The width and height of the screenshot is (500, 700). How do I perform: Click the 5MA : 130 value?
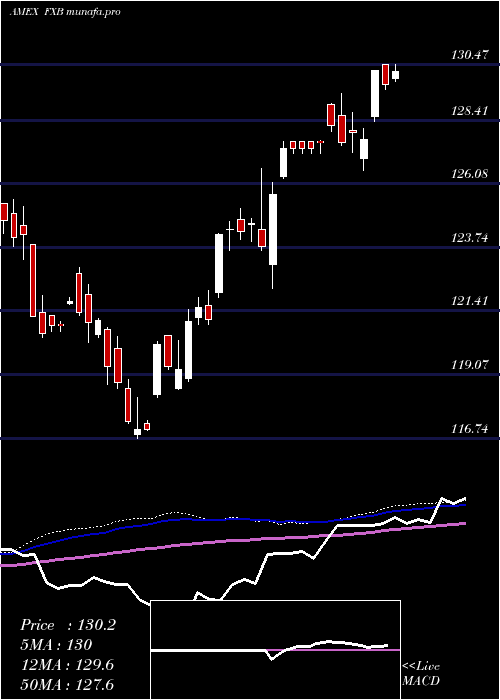(56, 645)
